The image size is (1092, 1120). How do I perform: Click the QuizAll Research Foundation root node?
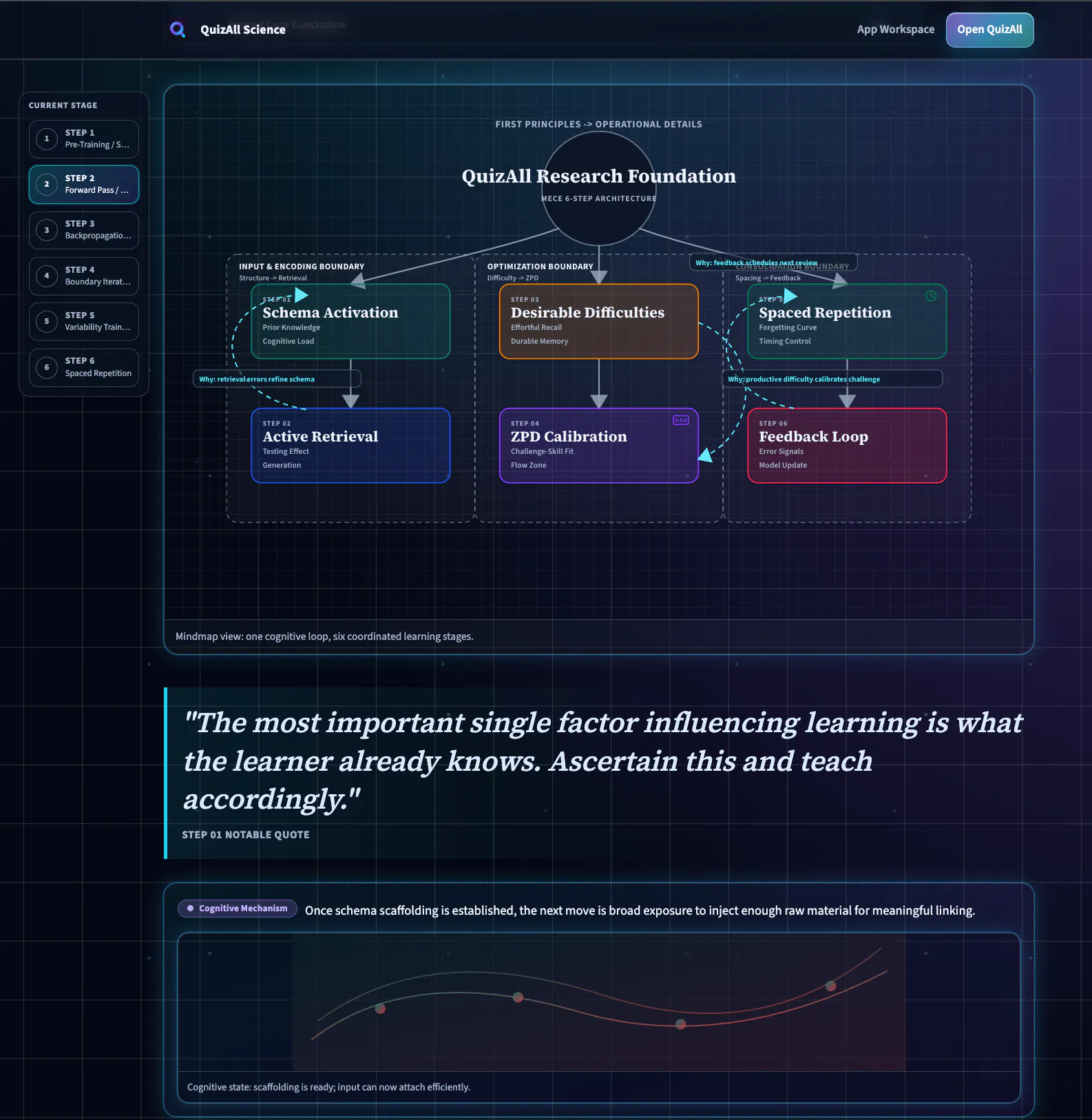[x=598, y=188]
